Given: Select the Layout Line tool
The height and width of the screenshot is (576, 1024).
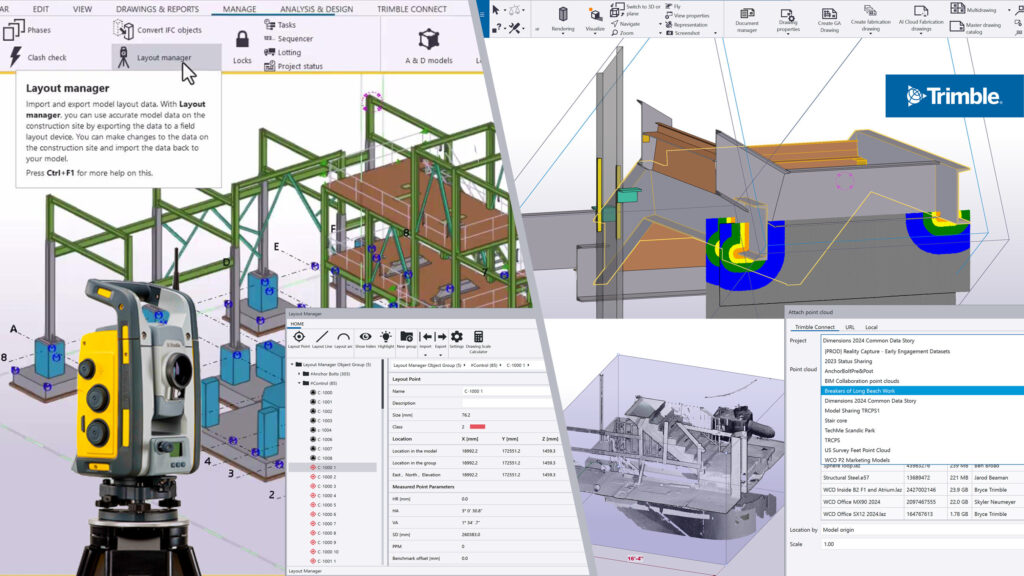Looking at the screenshot, I should pos(323,336).
